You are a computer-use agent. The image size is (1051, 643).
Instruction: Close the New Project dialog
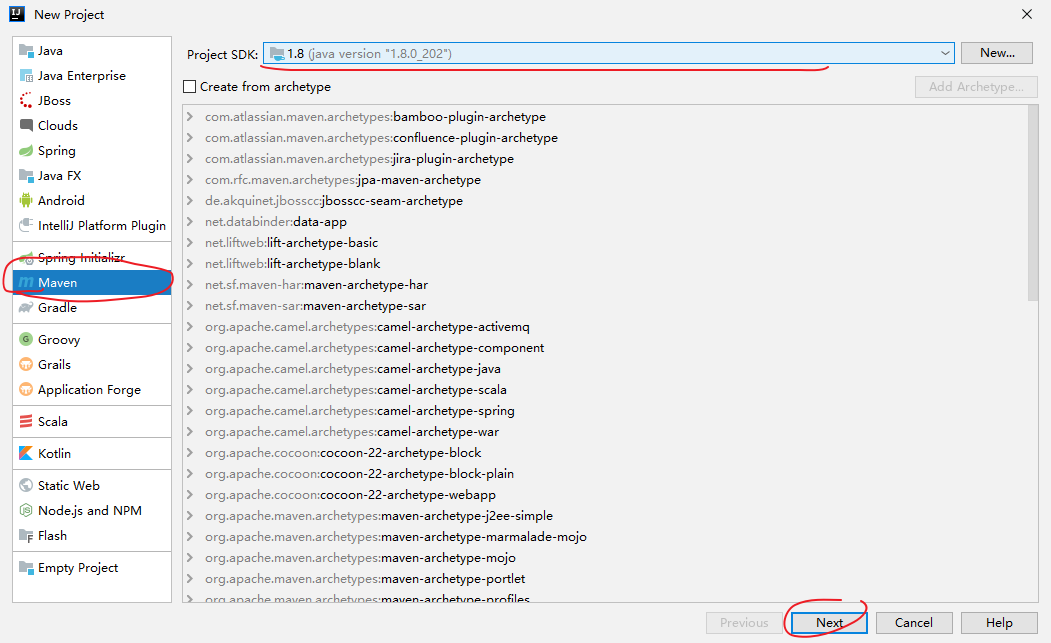point(1026,14)
